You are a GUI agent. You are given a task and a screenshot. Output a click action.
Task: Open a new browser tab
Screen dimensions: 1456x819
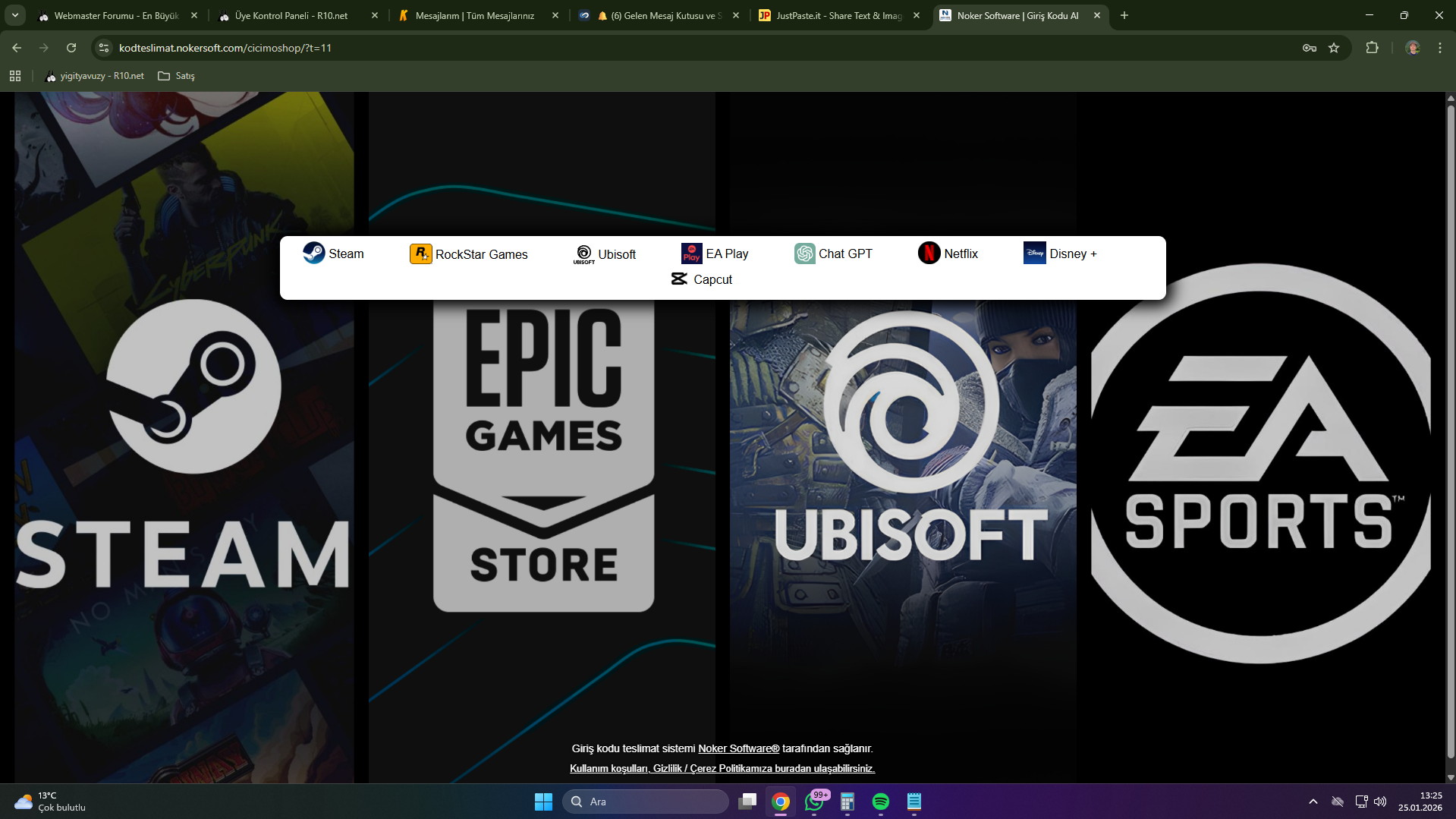point(1124,15)
